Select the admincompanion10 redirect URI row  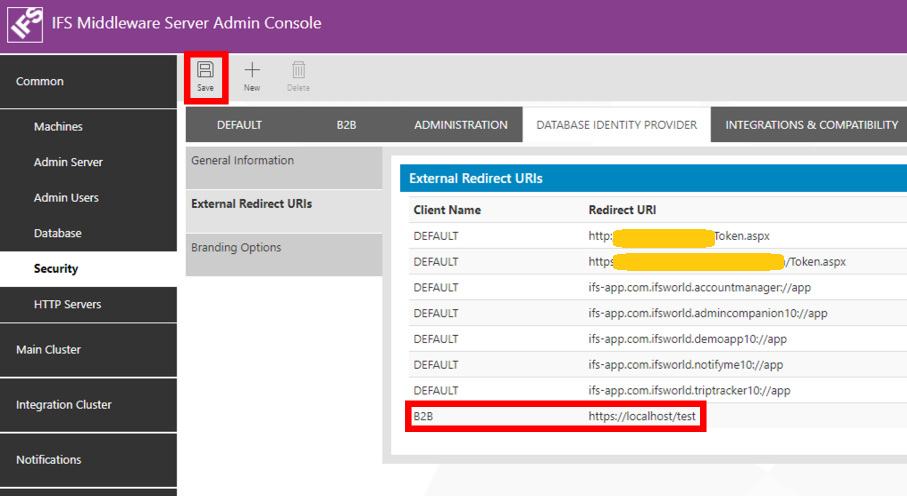tap(658, 313)
